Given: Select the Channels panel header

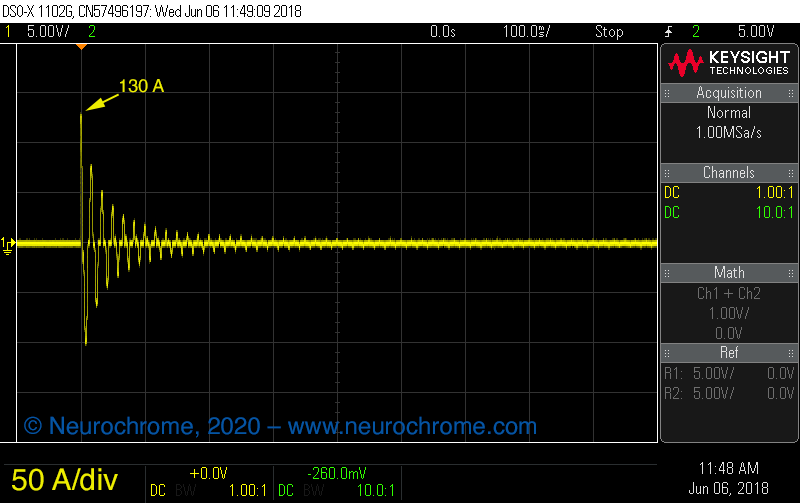Looking at the screenshot, I should click(x=729, y=173).
